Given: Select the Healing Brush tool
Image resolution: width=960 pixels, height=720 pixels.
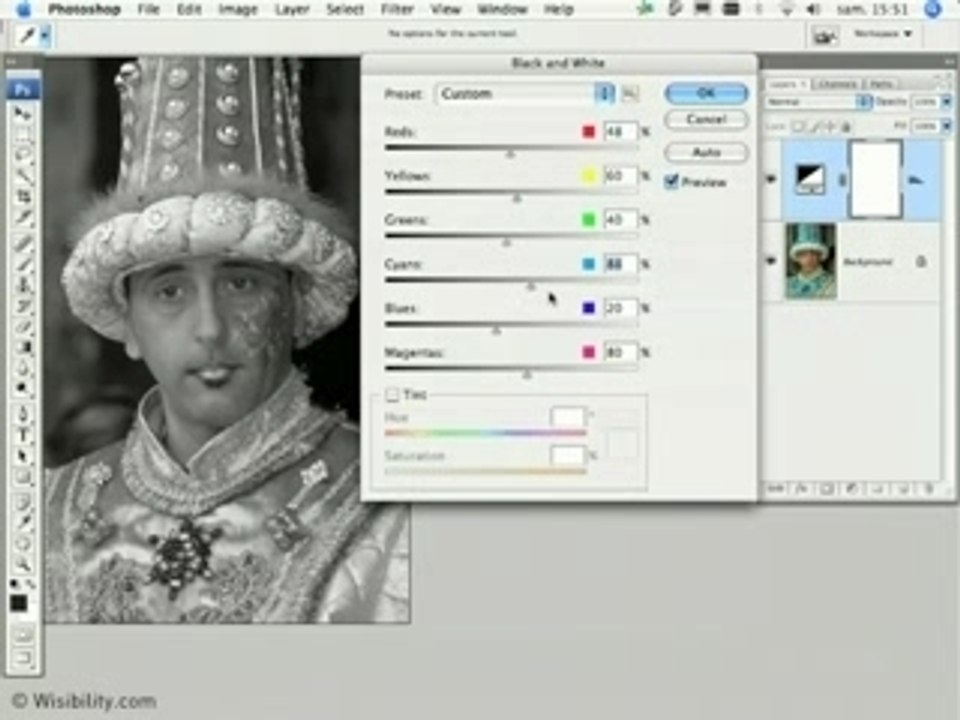Looking at the screenshot, I should tap(23, 244).
